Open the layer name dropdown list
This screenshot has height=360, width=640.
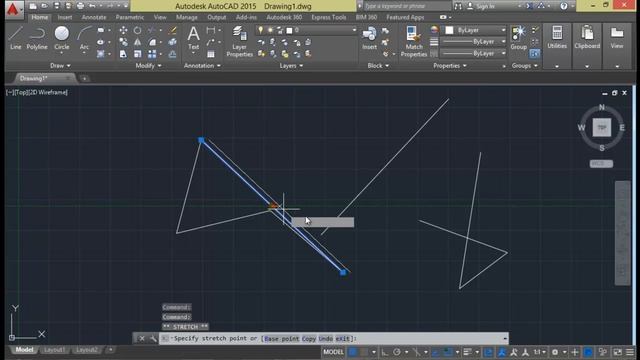point(354,30)
